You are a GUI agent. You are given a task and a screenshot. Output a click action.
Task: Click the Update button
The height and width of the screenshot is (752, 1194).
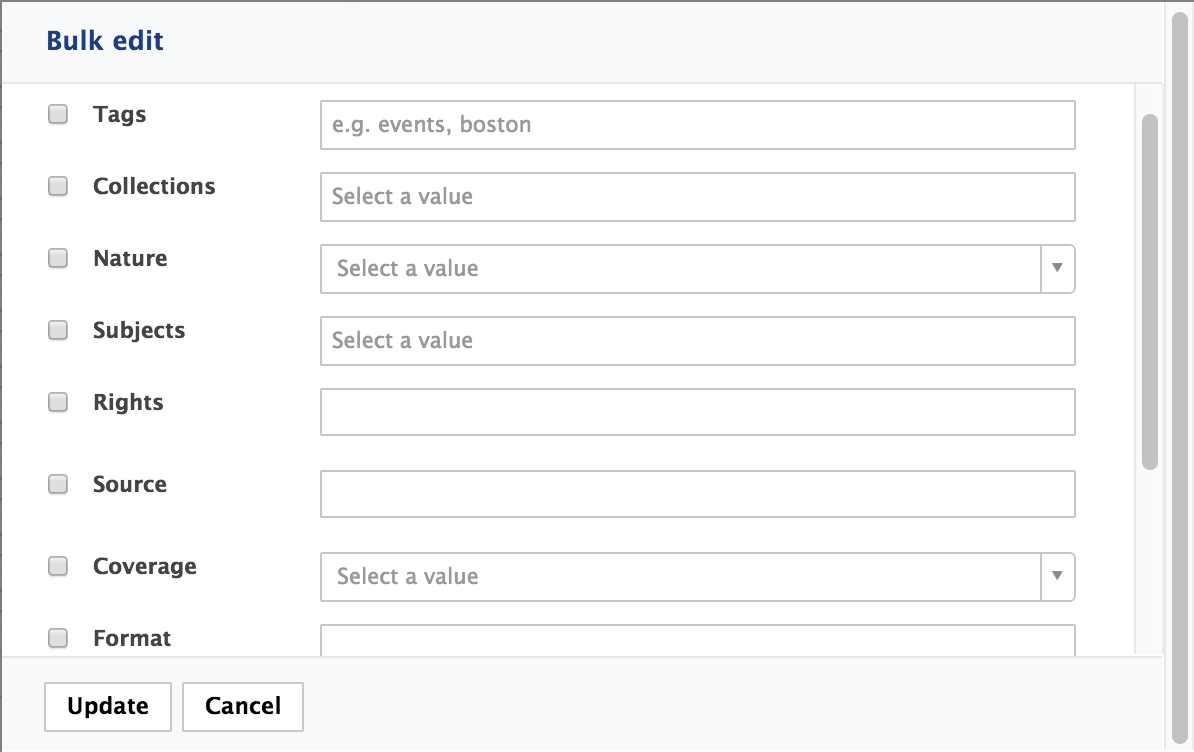[107, 706]
